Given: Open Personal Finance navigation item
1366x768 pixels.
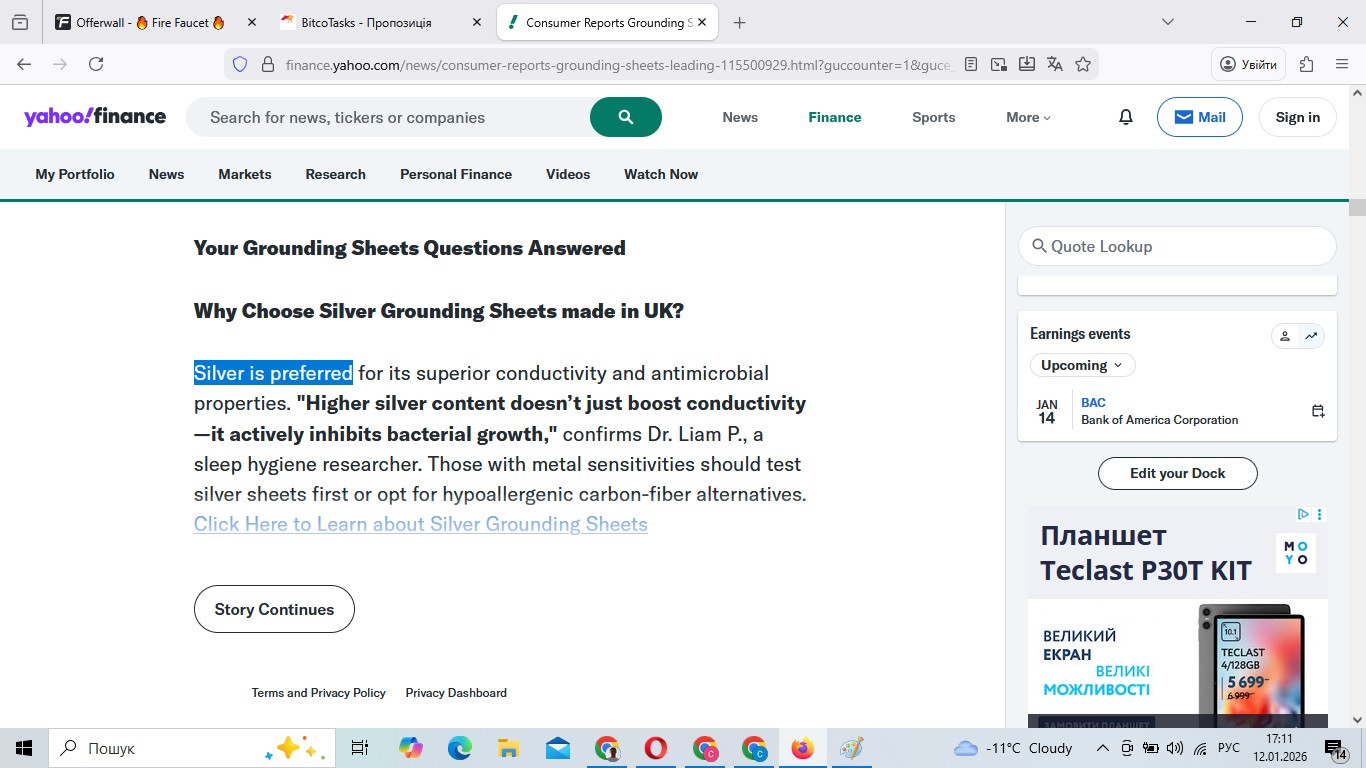Looking at the screenshot, I should pos(456,174).
